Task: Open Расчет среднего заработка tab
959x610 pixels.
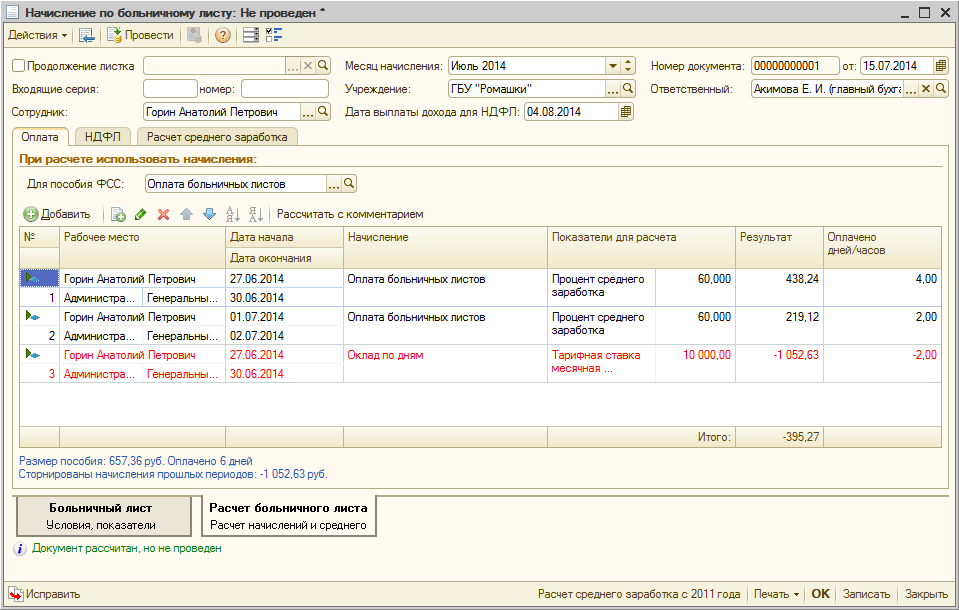Action: click(x=217, y=137)
